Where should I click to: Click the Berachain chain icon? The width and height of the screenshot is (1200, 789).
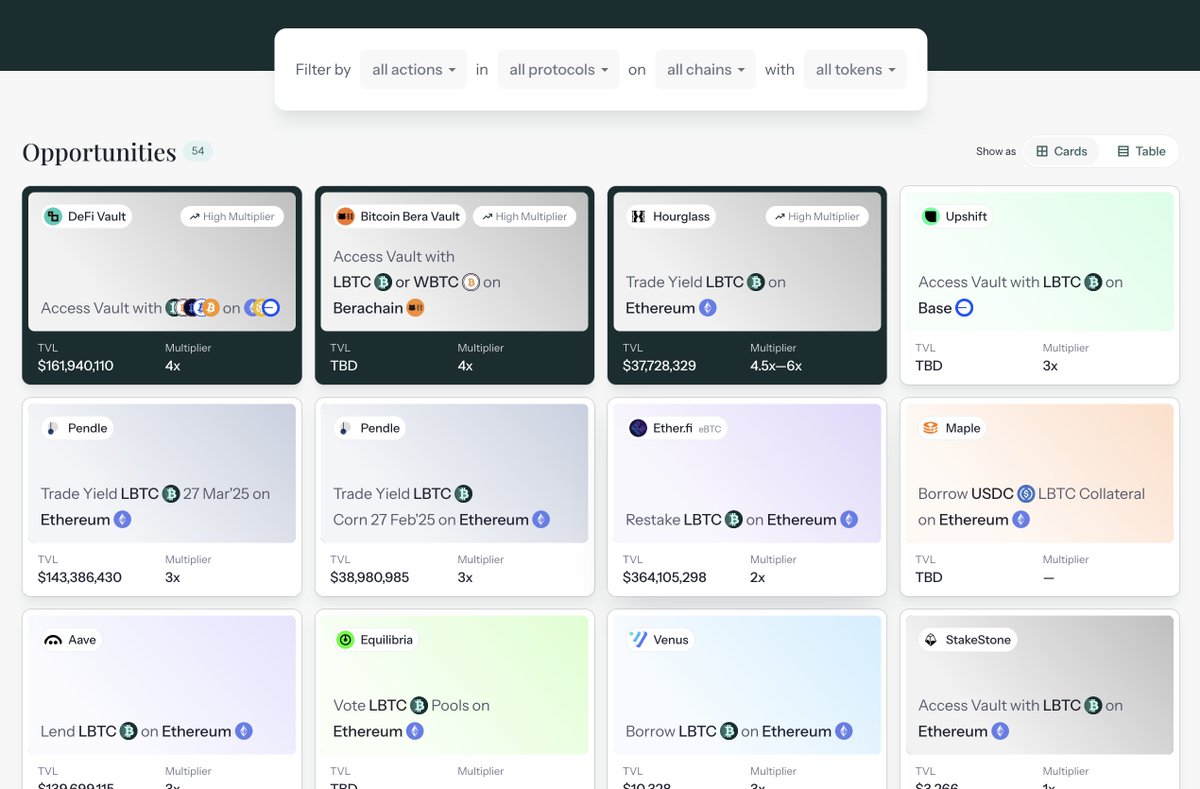(x=416, y=308)
